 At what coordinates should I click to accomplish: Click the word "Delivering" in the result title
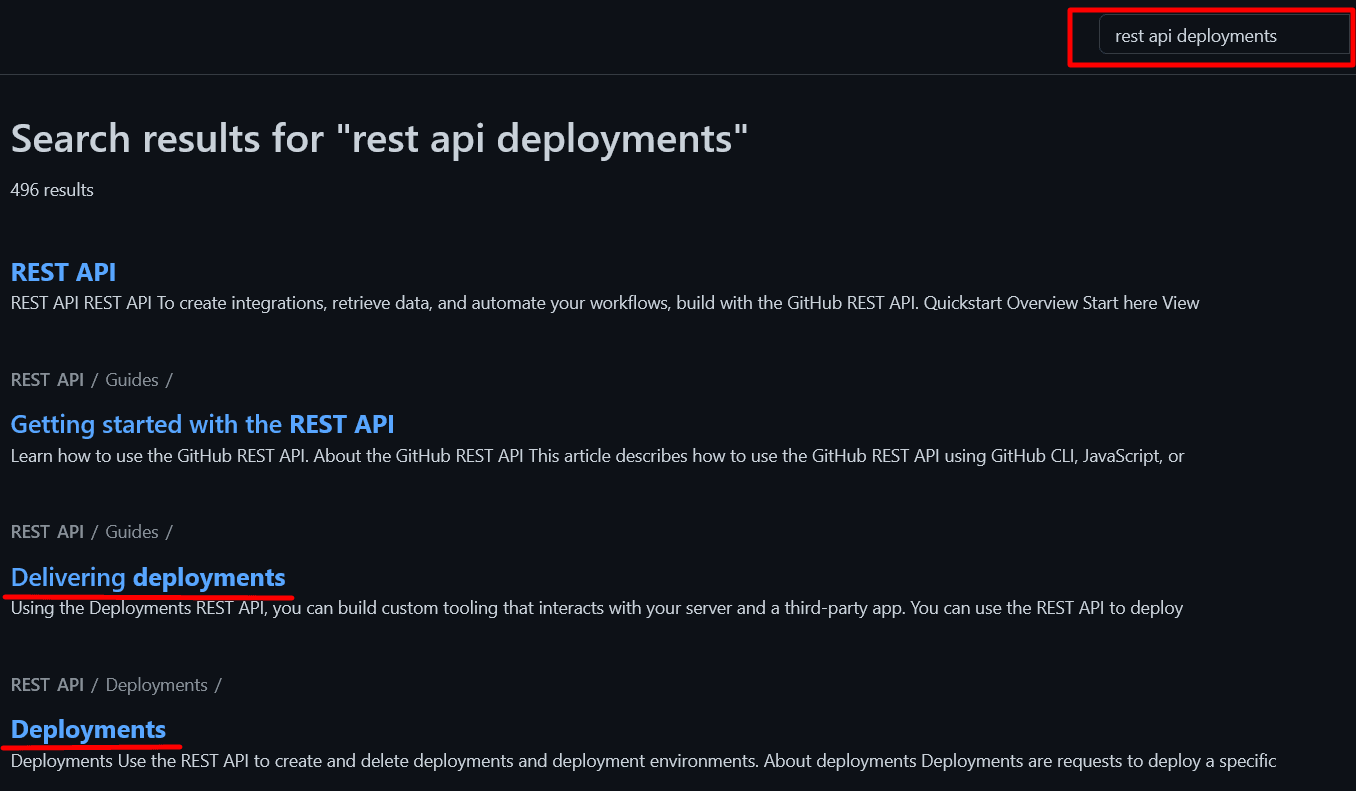tap(68, 577)
